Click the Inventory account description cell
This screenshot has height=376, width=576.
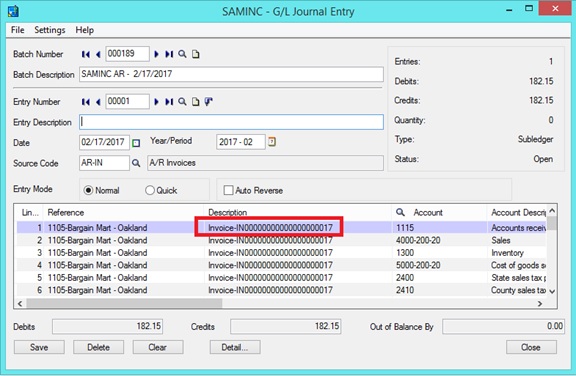pos(517,253)
